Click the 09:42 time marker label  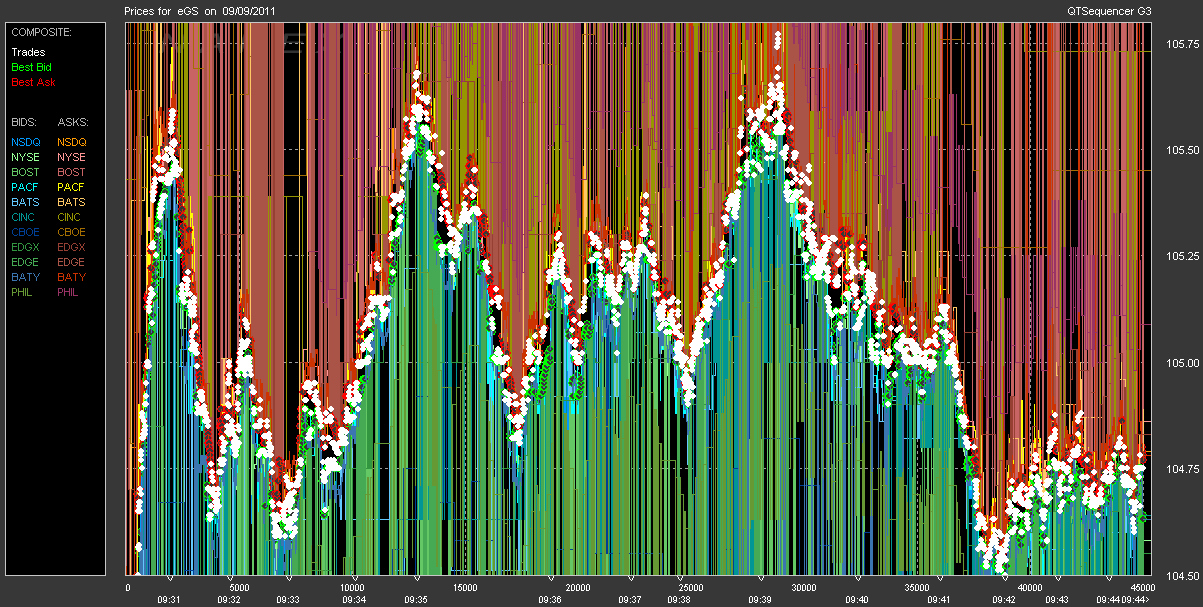tap(1005, 600)
